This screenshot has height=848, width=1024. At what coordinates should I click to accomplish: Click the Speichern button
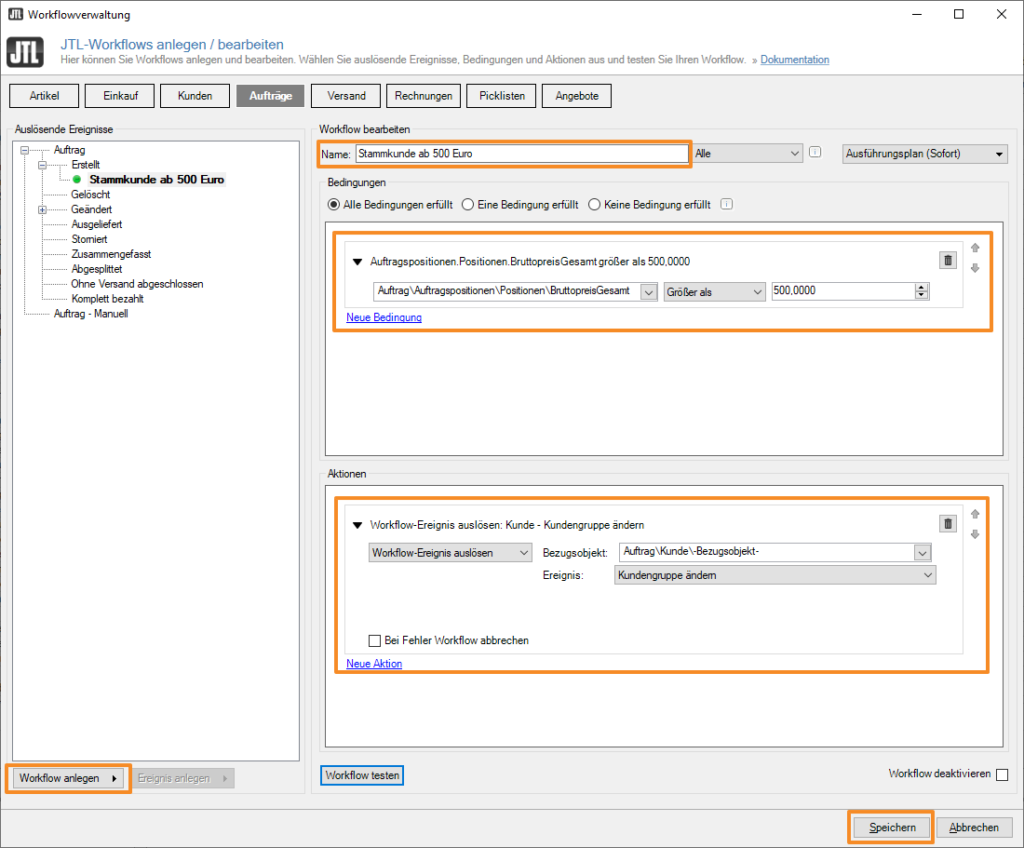pyautogui.click(x=892, y=828)
